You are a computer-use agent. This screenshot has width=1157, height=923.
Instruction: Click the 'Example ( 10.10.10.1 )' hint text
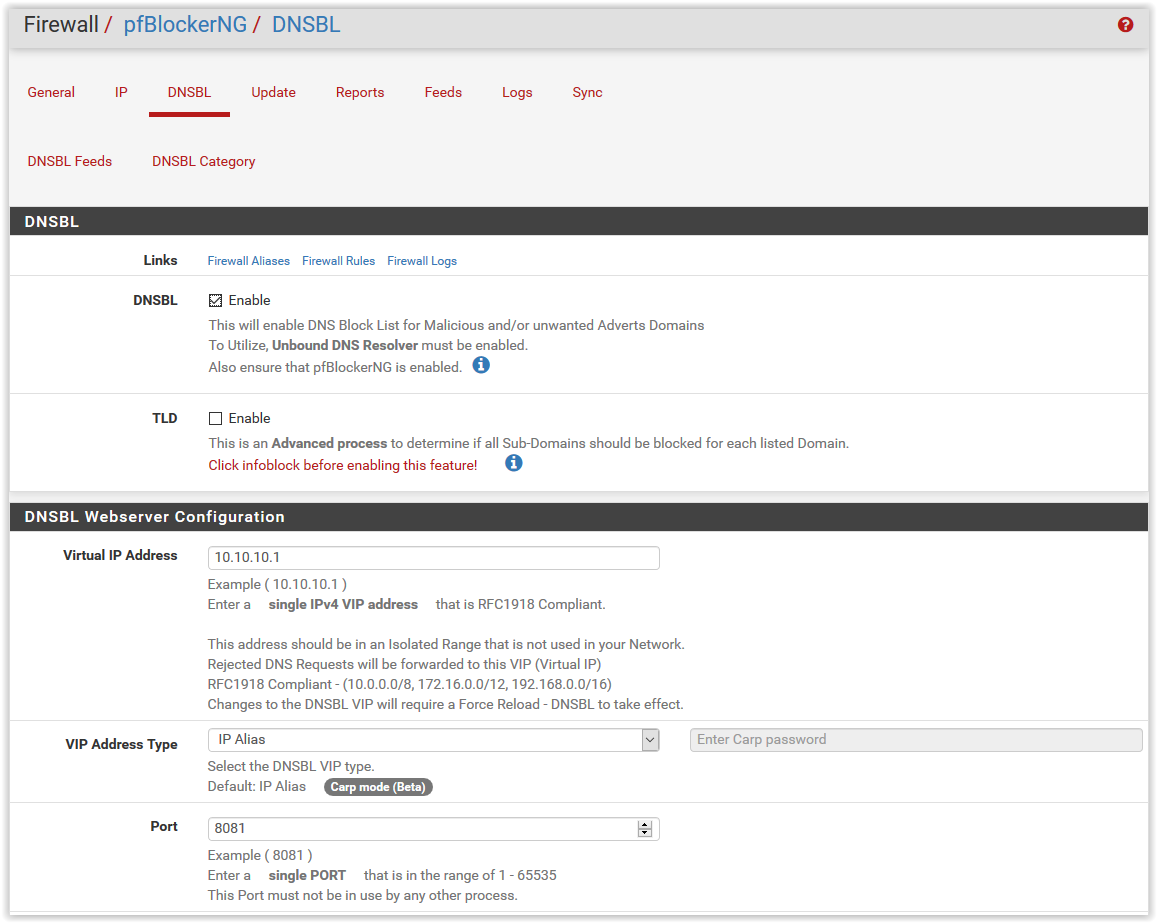[277, 584]
